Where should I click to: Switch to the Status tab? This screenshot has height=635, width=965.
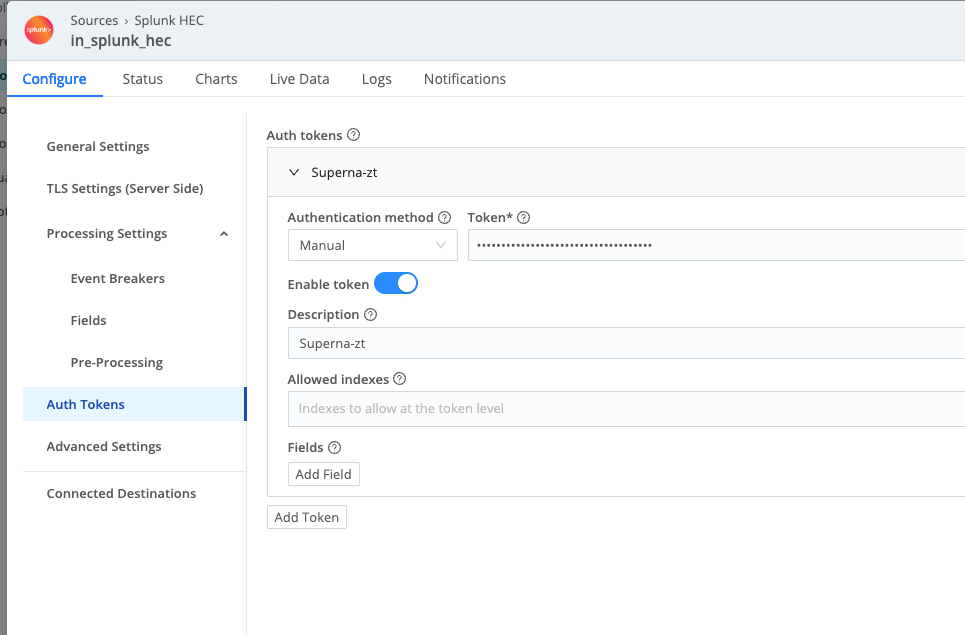tap(142, 79)
